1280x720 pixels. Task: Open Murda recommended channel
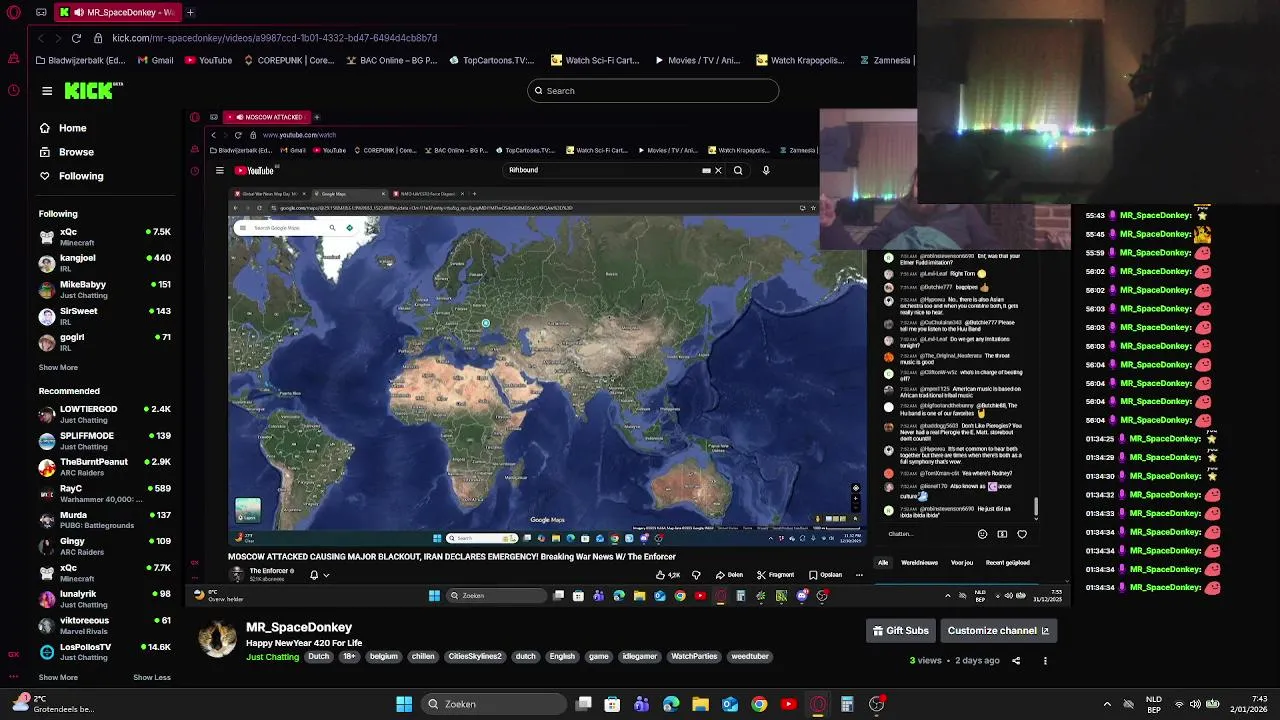[x=105, y=520]
